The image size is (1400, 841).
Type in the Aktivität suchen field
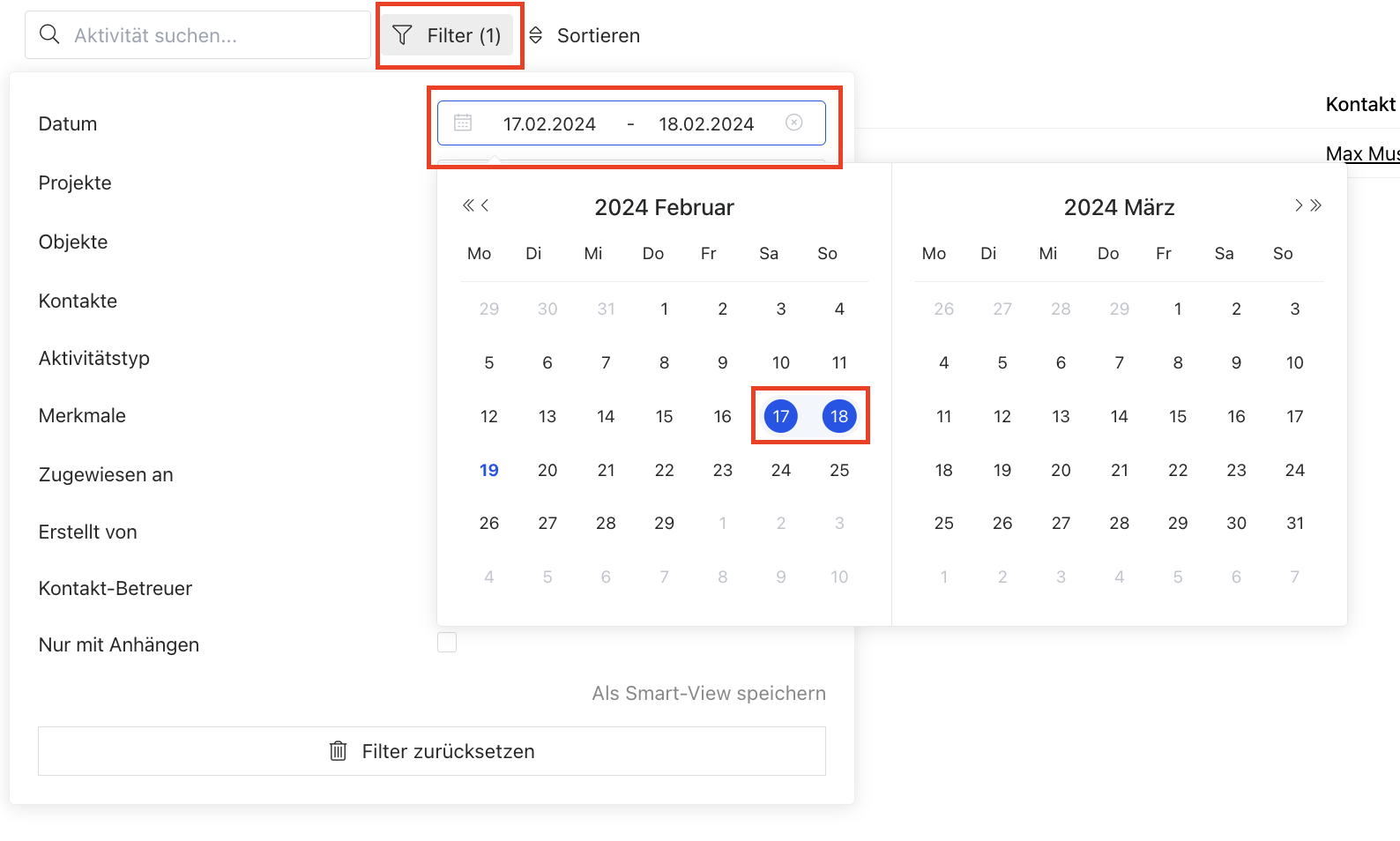coord(212,35)
